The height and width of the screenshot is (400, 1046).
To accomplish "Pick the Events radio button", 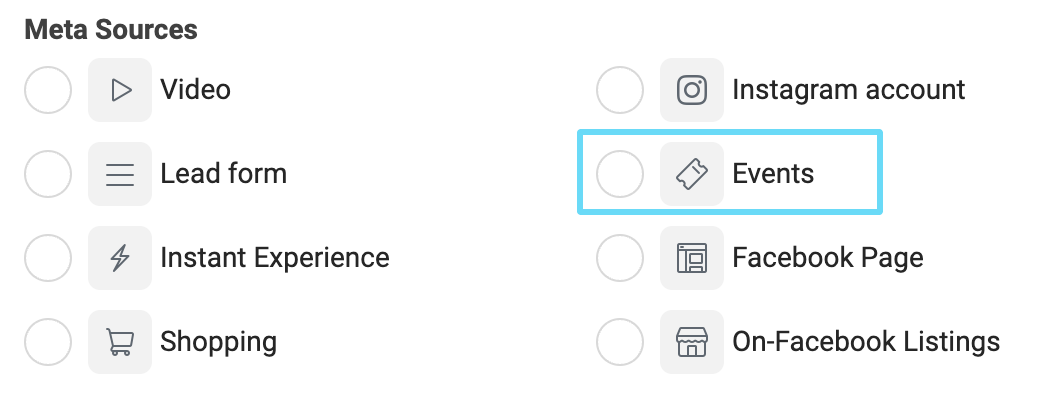I will (620, 174).
